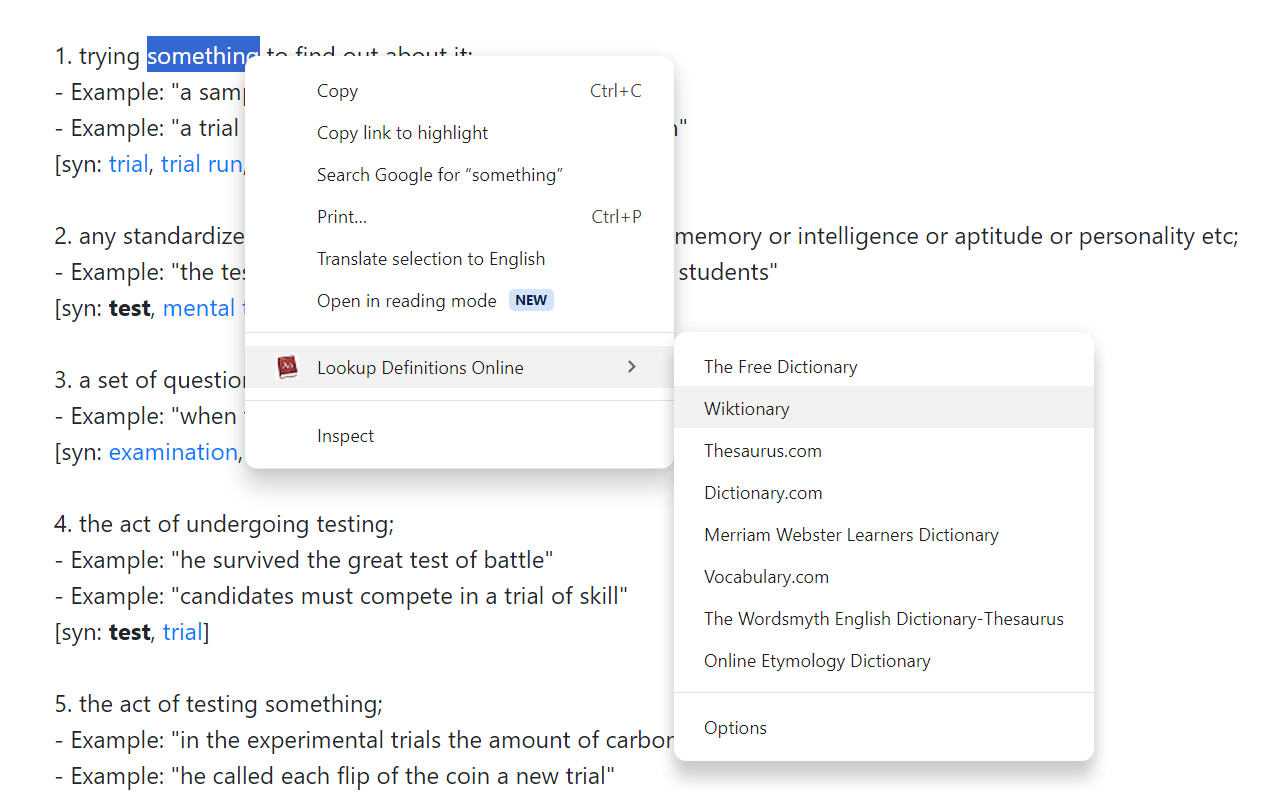
Task: Search Google for "something"
Action: (x=439, y=174)
